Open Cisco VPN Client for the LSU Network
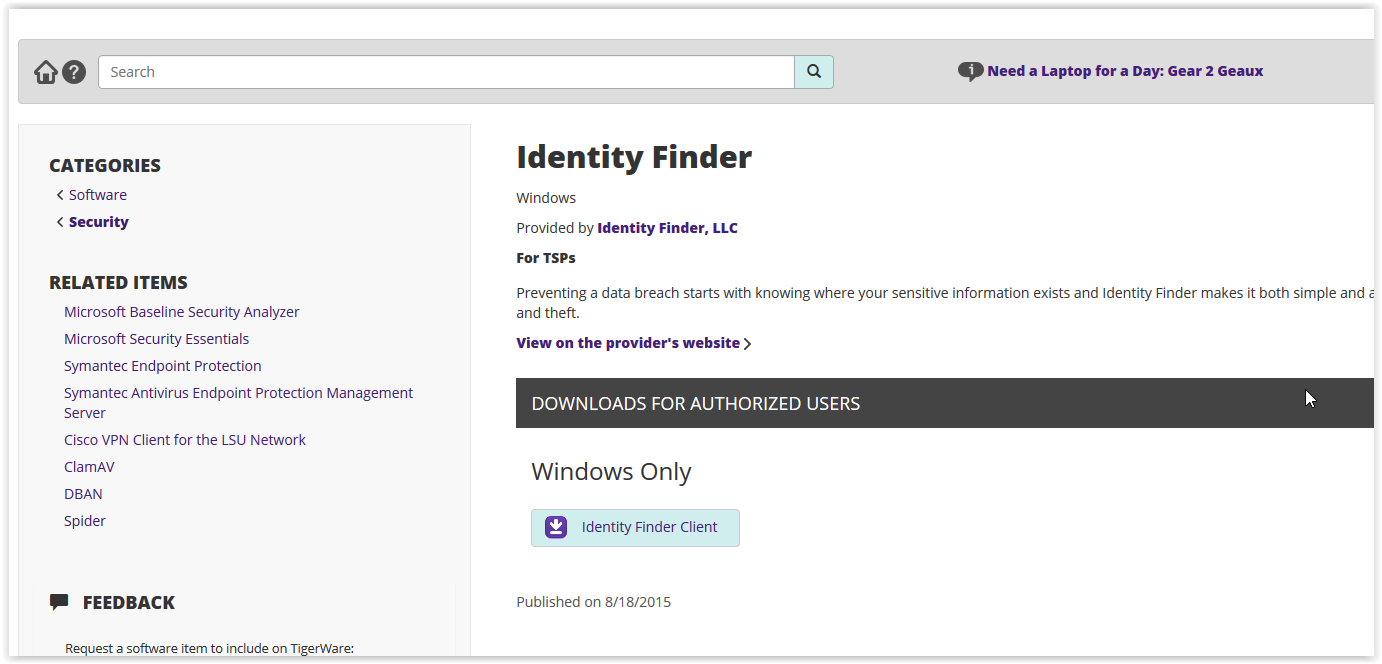The width and height of the screenshot is (1382, 664). (185, 440)
